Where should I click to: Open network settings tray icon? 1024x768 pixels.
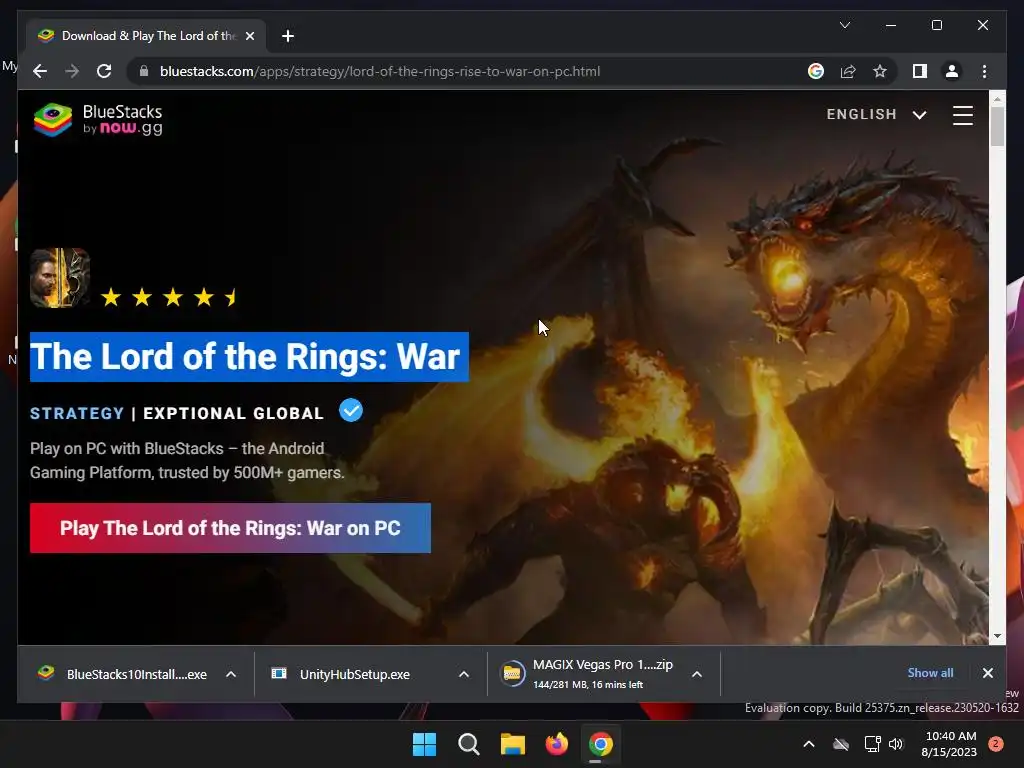(x=872, y=744)
